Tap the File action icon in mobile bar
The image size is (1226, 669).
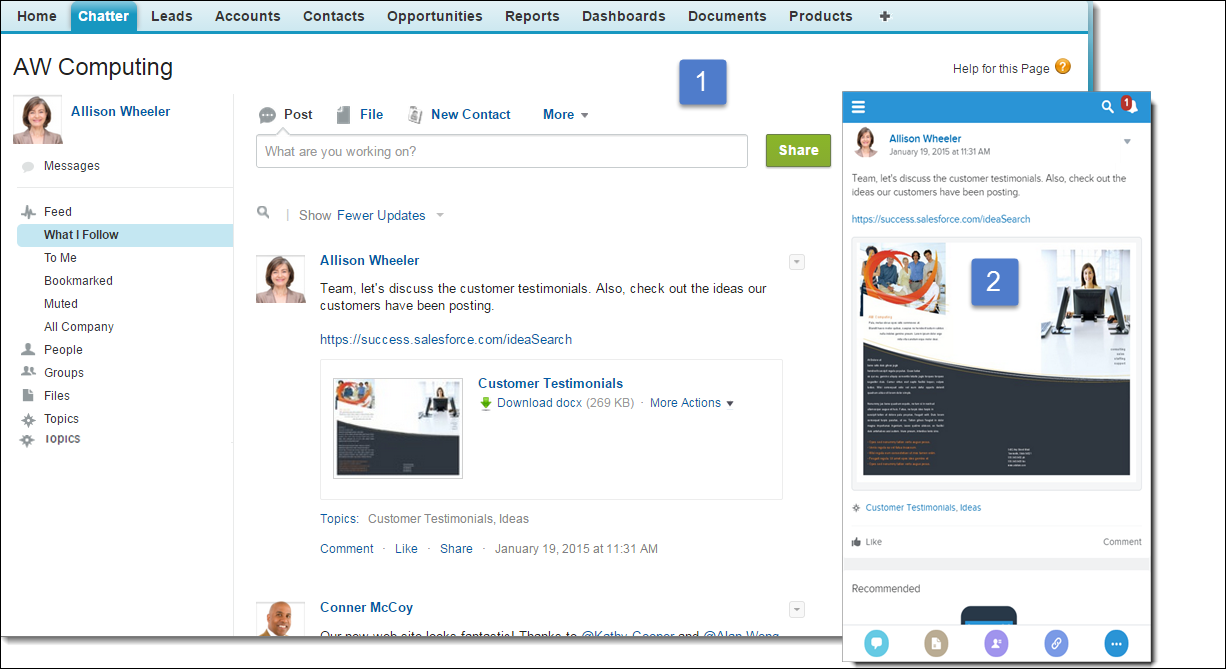pyautogui.click(x=936, y=643)
